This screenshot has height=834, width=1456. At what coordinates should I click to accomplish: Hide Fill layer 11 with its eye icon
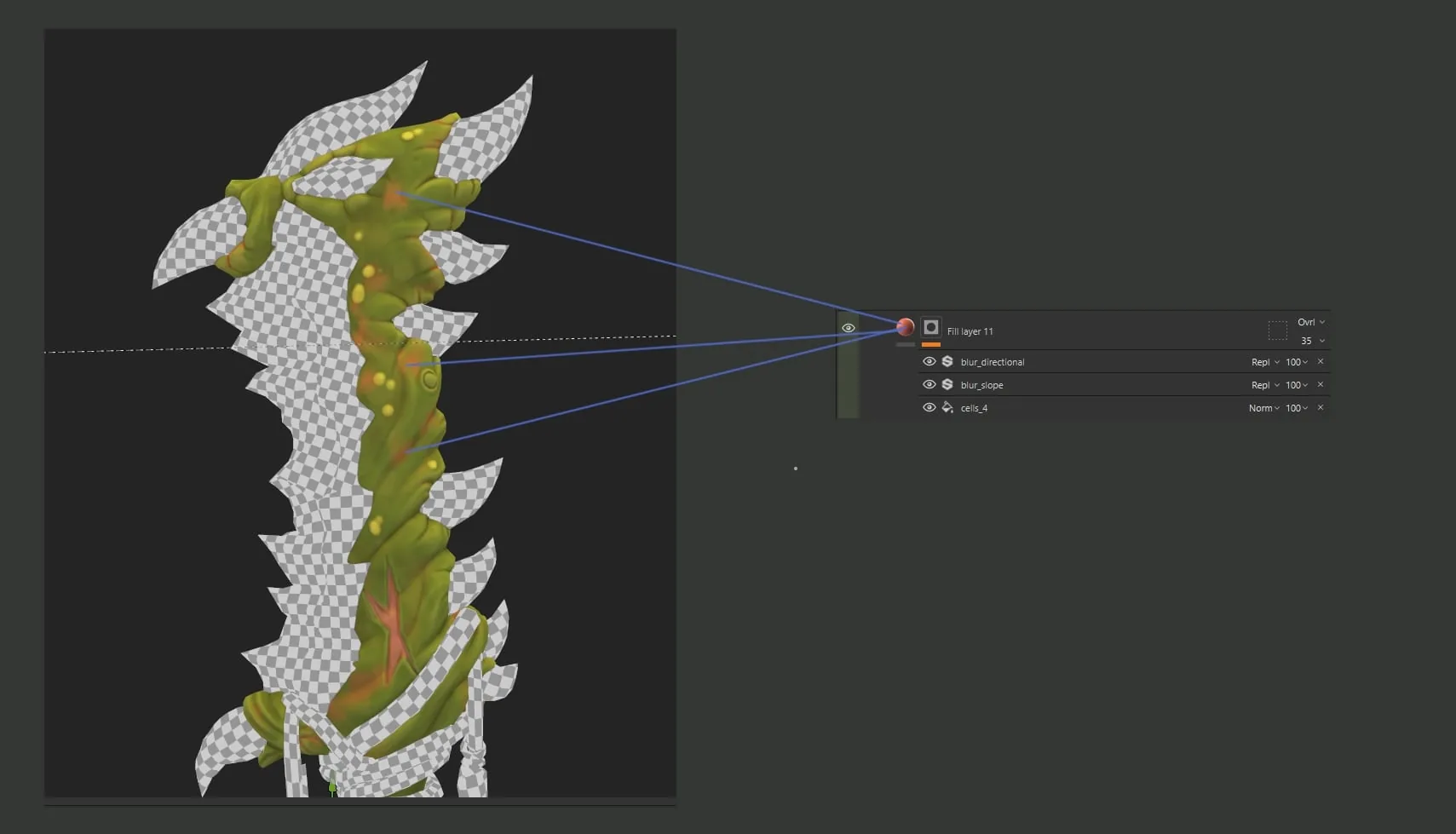[x=849, y=328]
